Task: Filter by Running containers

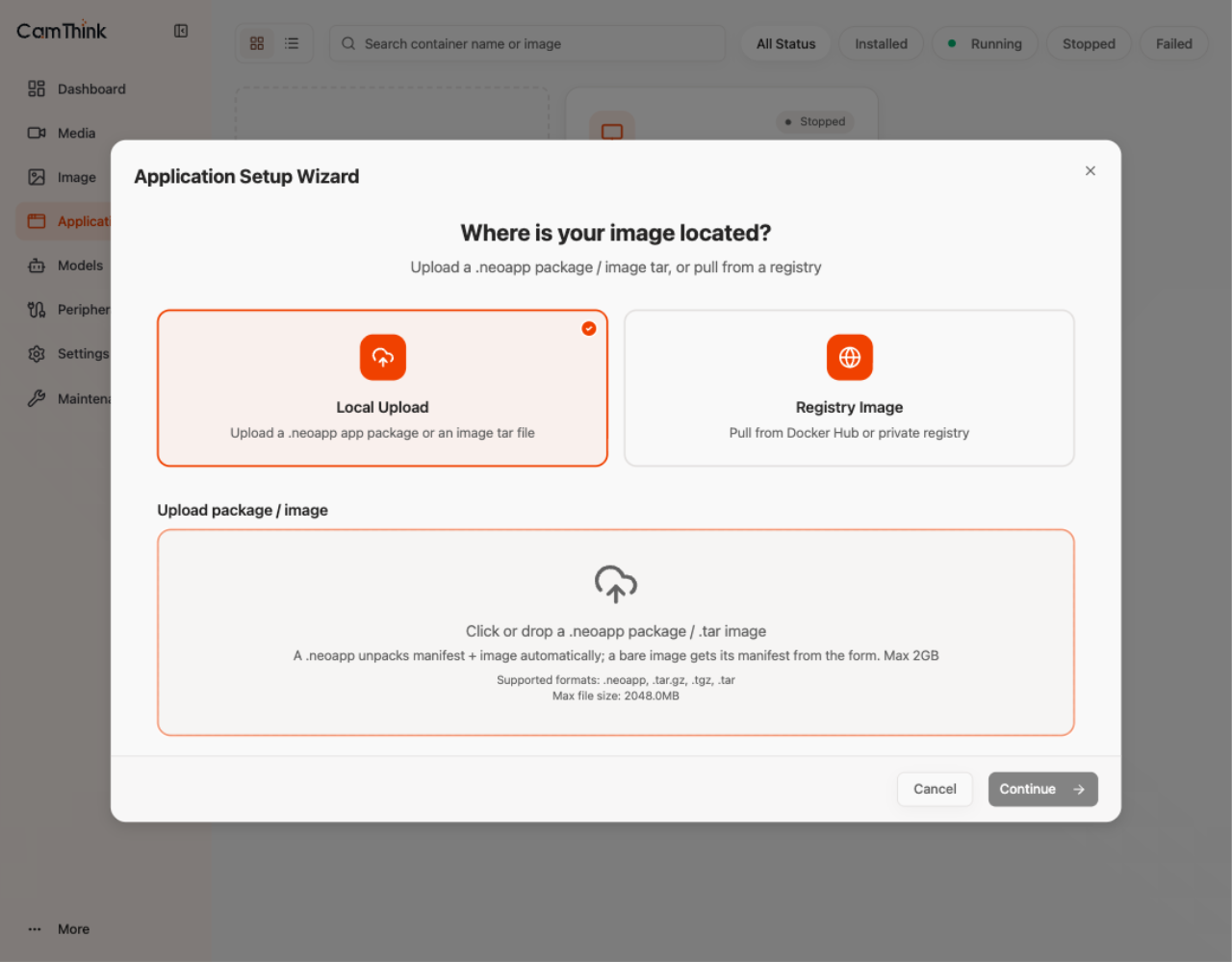Action: [985, 43]
